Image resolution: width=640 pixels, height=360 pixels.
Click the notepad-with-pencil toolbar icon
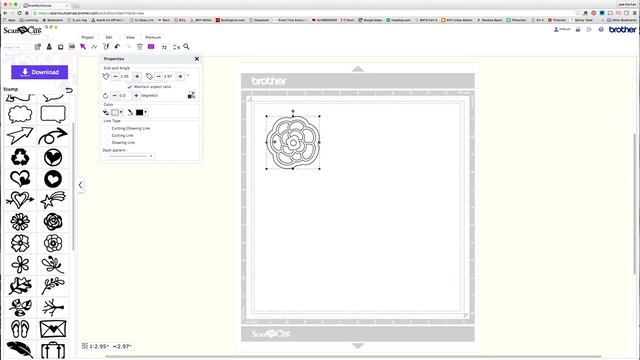38,47
